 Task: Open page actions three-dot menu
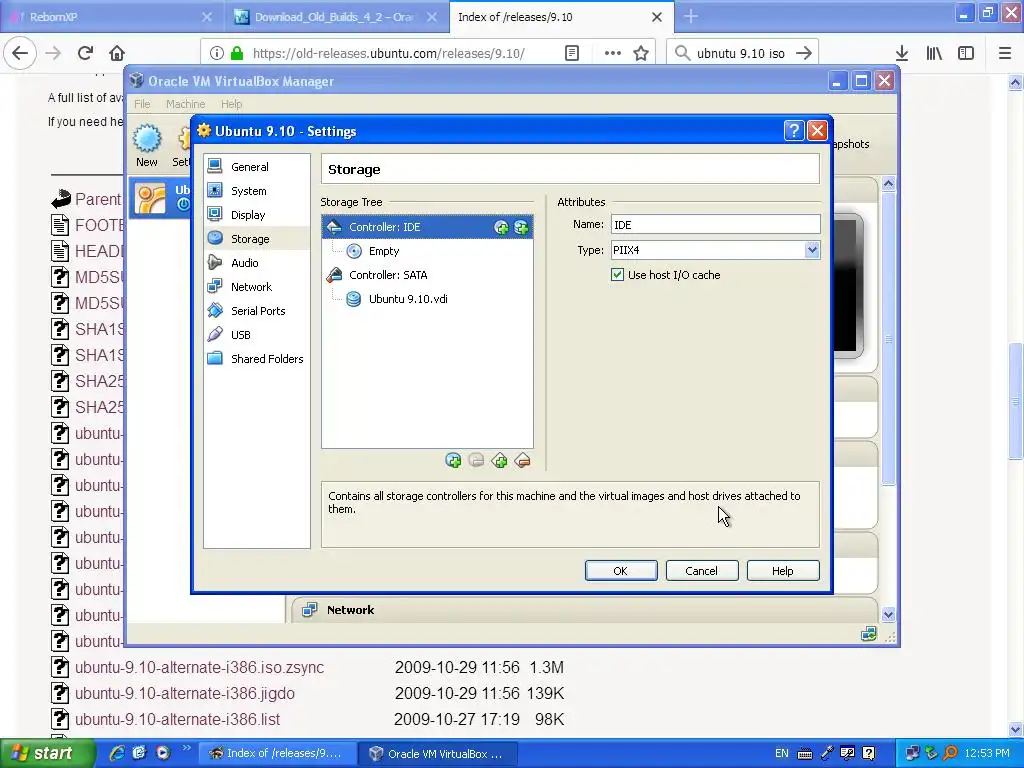click(613, 53)
